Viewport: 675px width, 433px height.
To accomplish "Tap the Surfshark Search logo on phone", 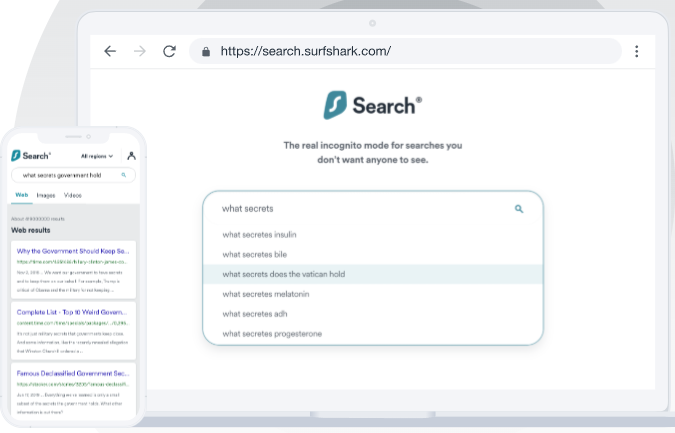I will 31,155.
